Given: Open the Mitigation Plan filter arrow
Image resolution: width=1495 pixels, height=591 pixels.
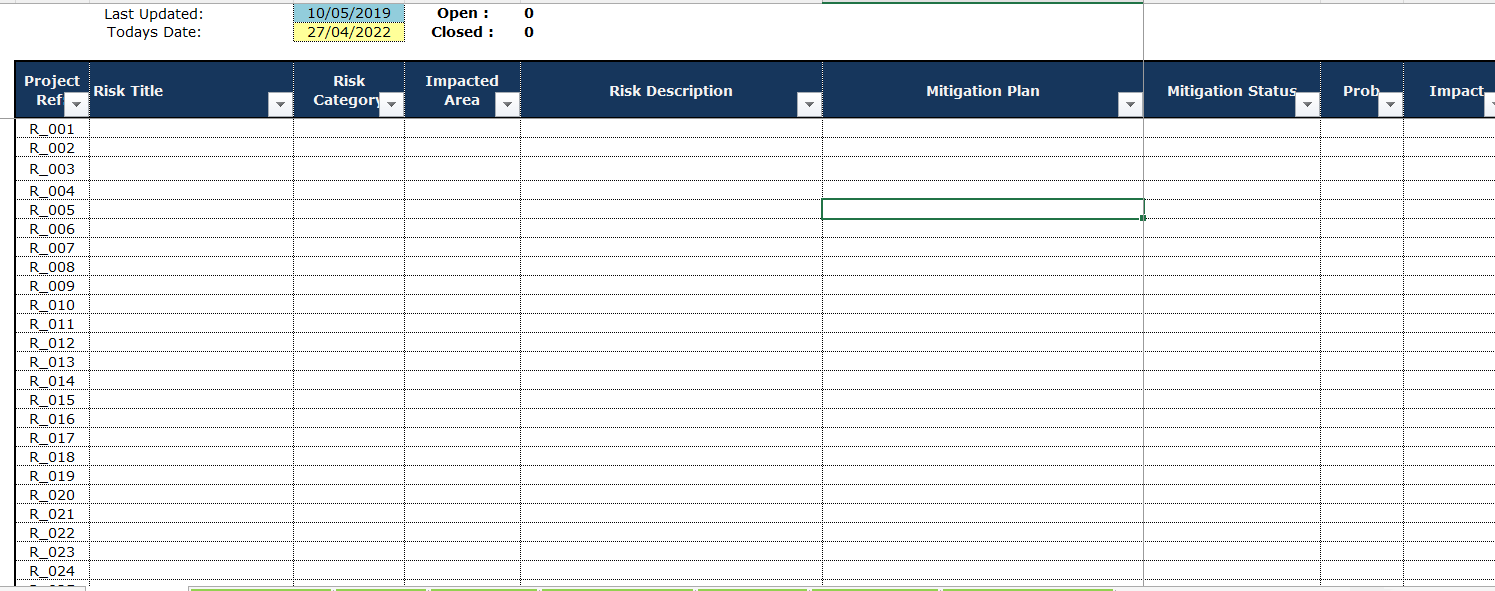Looking at the screenshot, I should (1130, 103).
